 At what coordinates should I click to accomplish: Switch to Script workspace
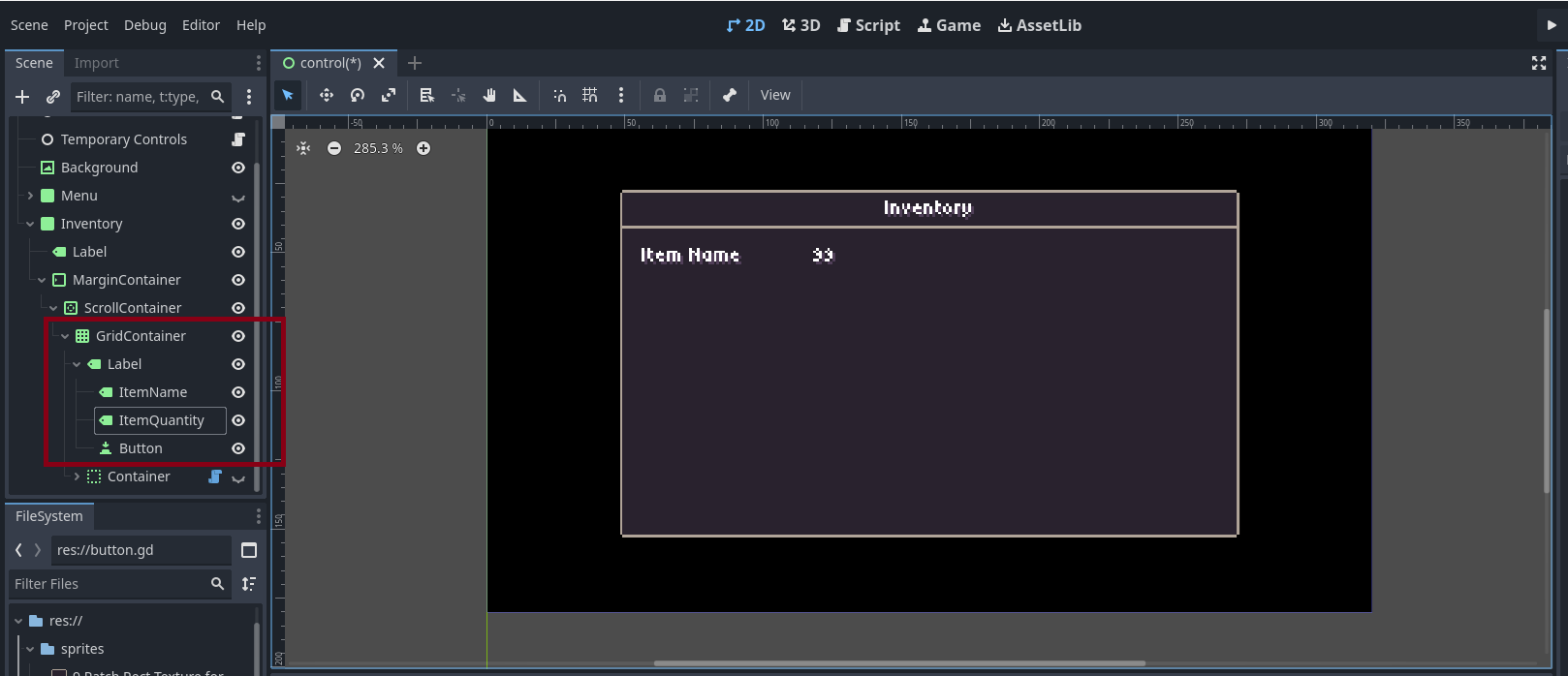[869, 25]
